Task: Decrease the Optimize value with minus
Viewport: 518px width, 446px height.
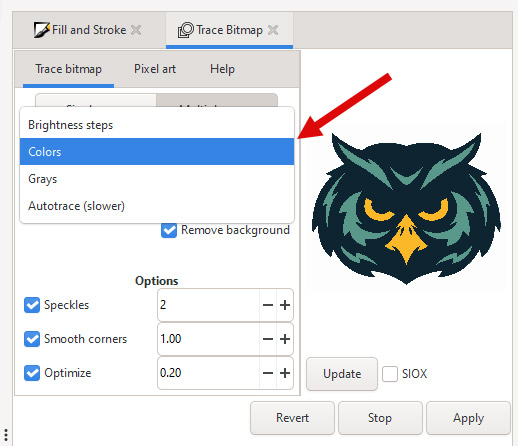Action: coord(268,373)
